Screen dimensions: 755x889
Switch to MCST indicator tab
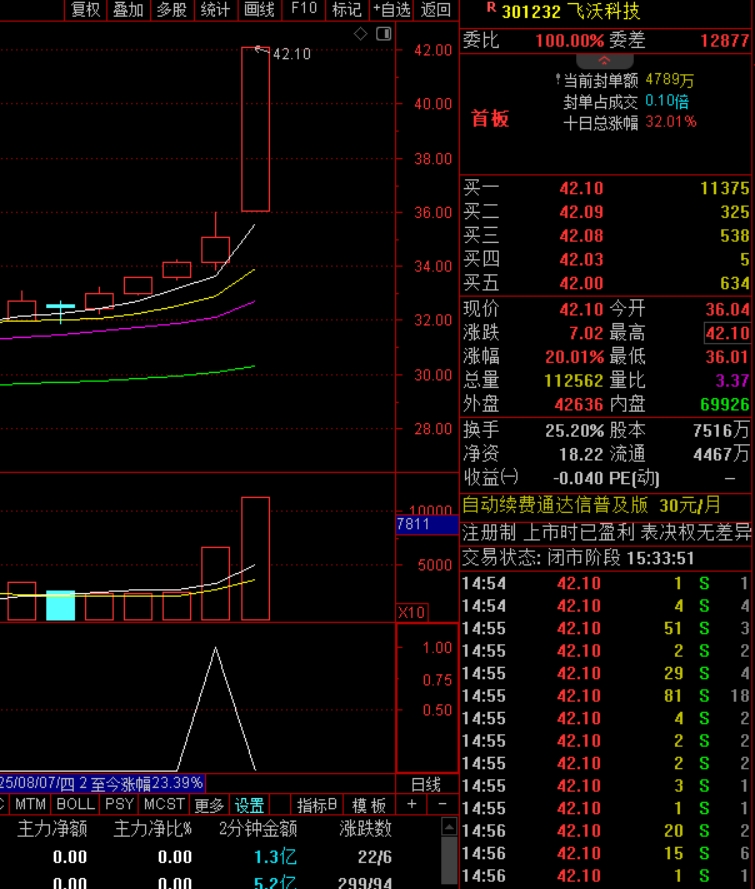pos(164,804)
